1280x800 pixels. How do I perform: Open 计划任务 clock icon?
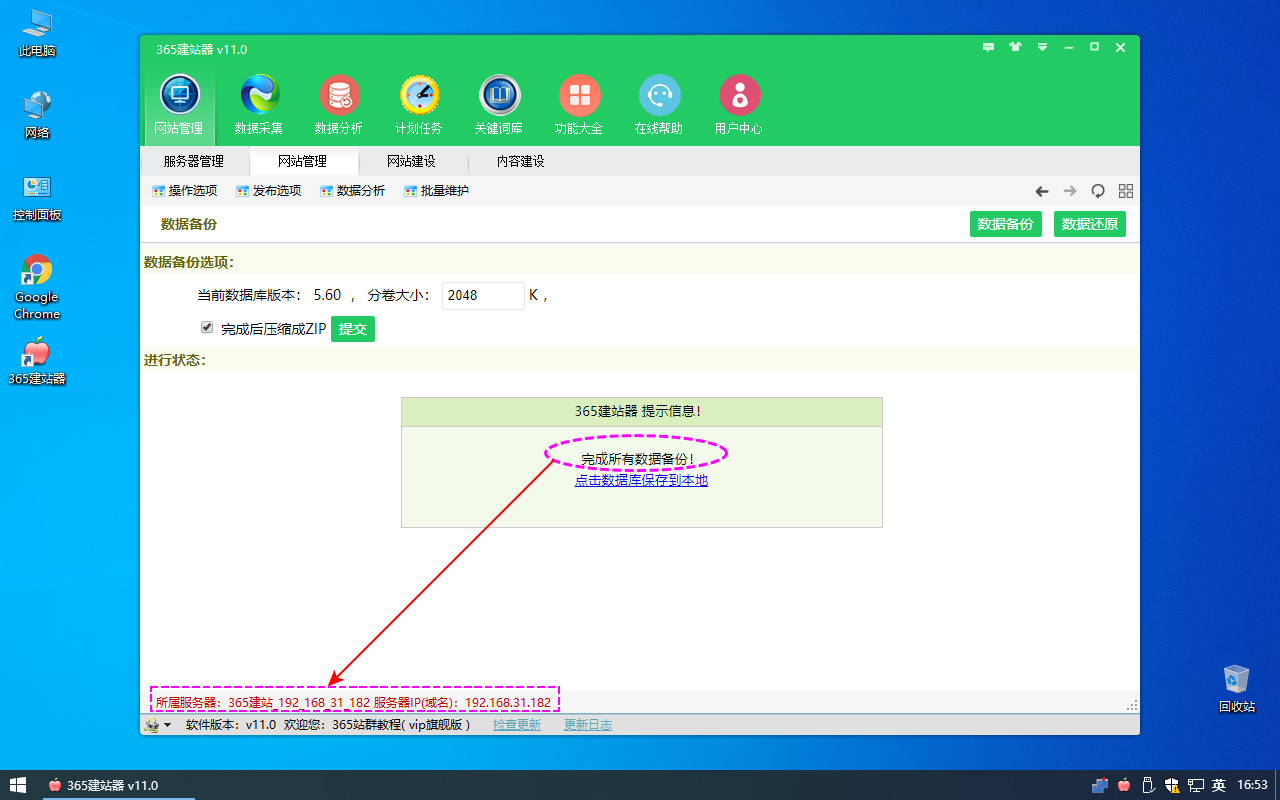419,105
